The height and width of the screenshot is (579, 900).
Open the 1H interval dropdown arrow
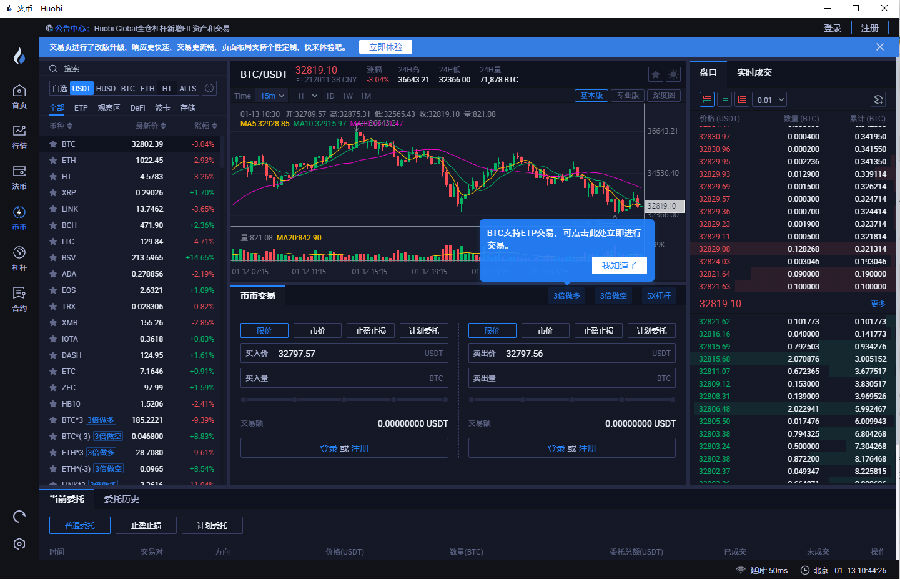[315, 96]
